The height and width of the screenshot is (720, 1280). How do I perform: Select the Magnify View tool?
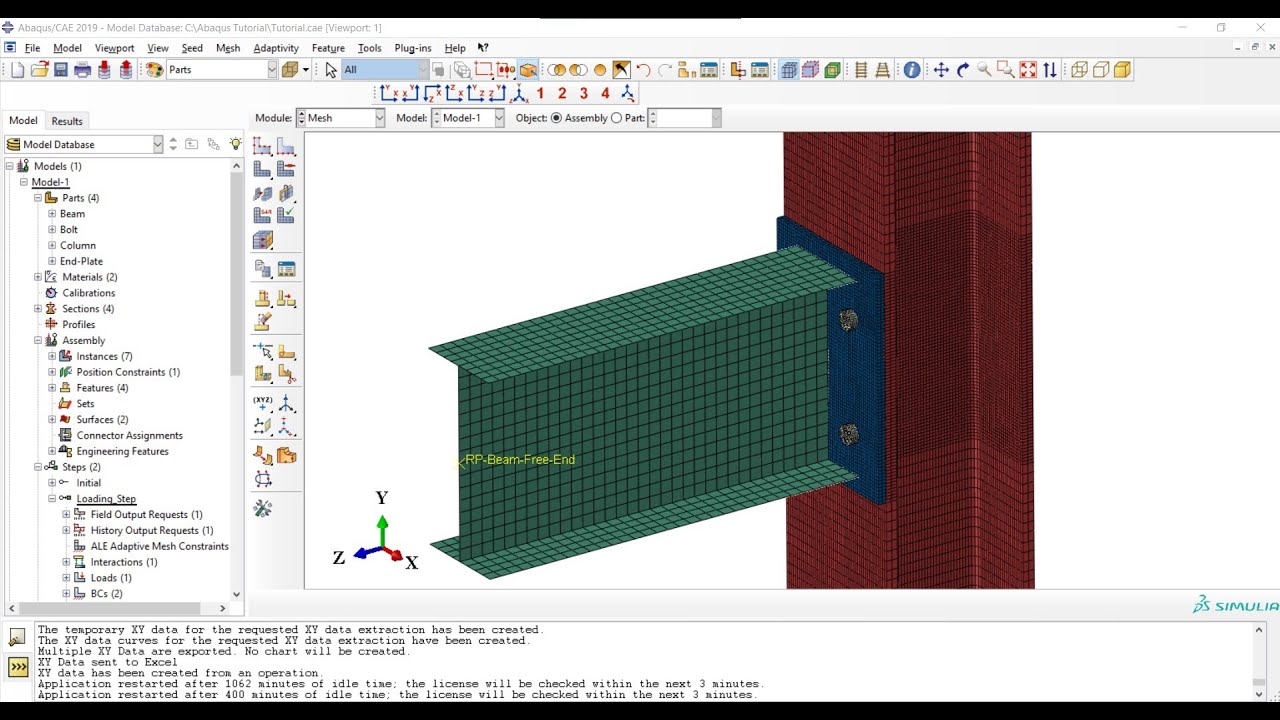[984, 70]
